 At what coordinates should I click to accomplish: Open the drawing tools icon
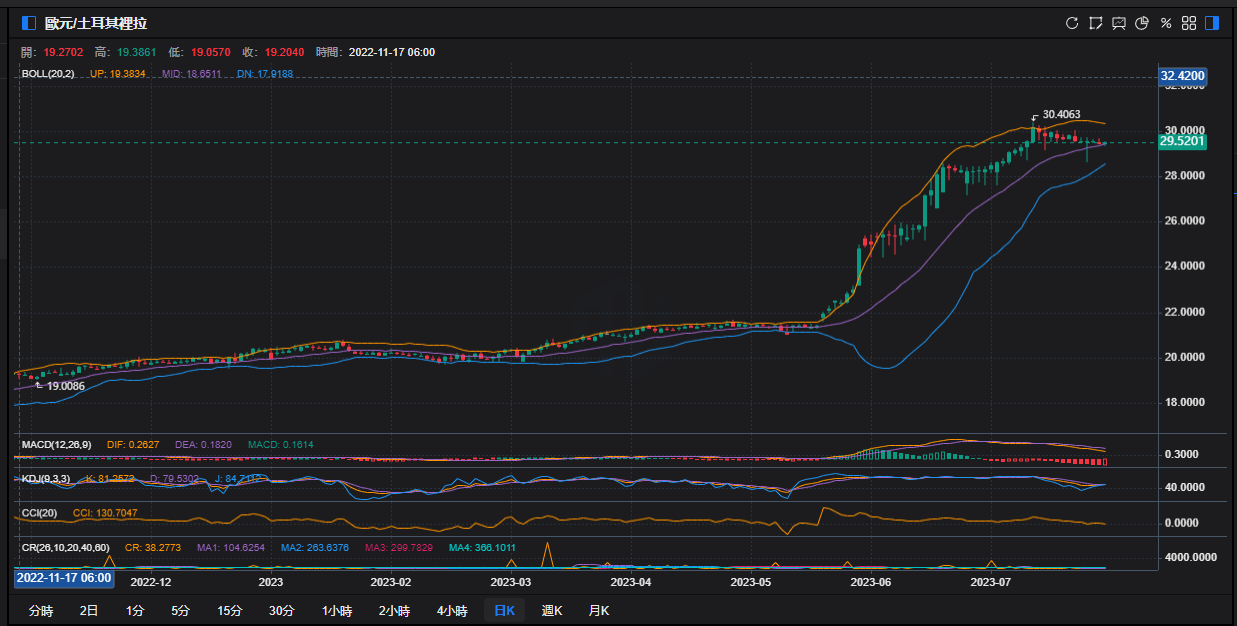(1096, 23)
